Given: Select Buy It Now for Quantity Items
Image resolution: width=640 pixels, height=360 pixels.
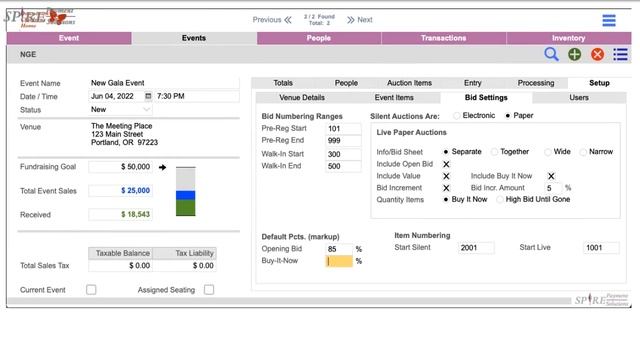Looking at the screenshot, I should 446,200.
